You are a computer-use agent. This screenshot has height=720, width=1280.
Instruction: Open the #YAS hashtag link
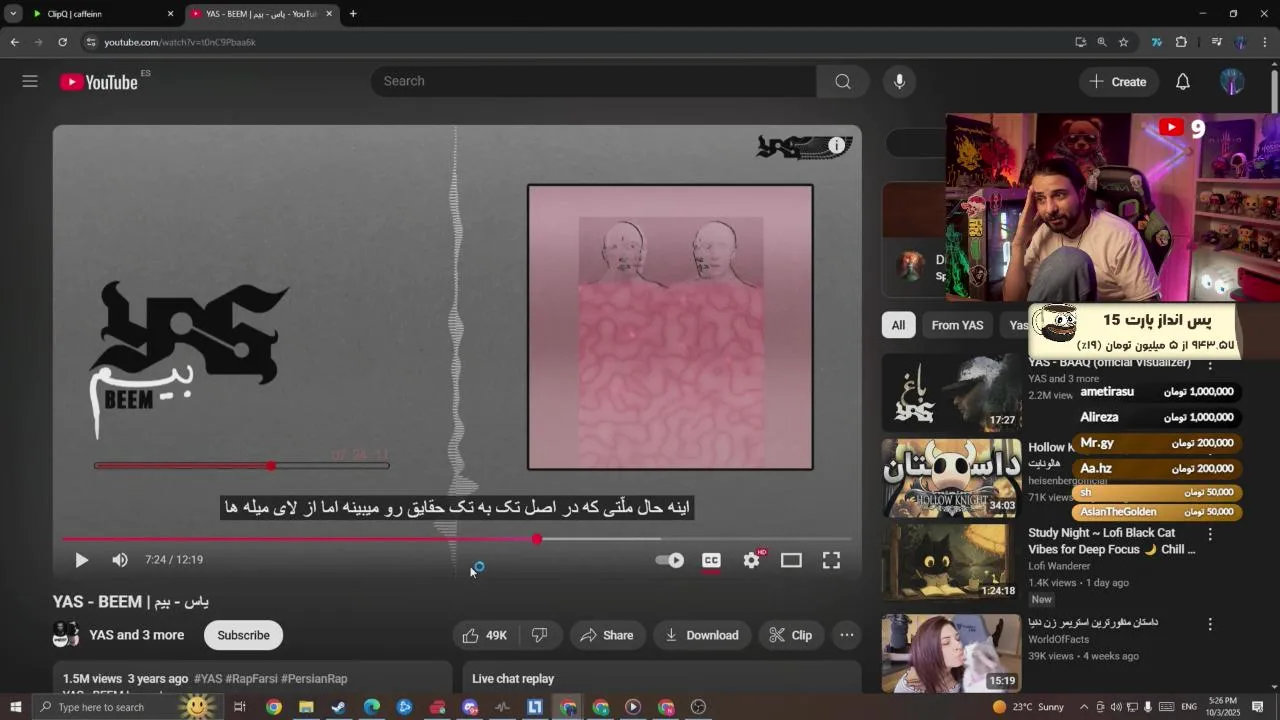(x=208, y=679)
